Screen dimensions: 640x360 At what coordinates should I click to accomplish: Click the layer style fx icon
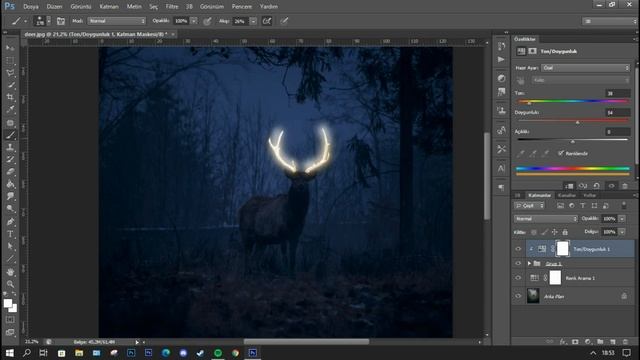pos(563,342)
